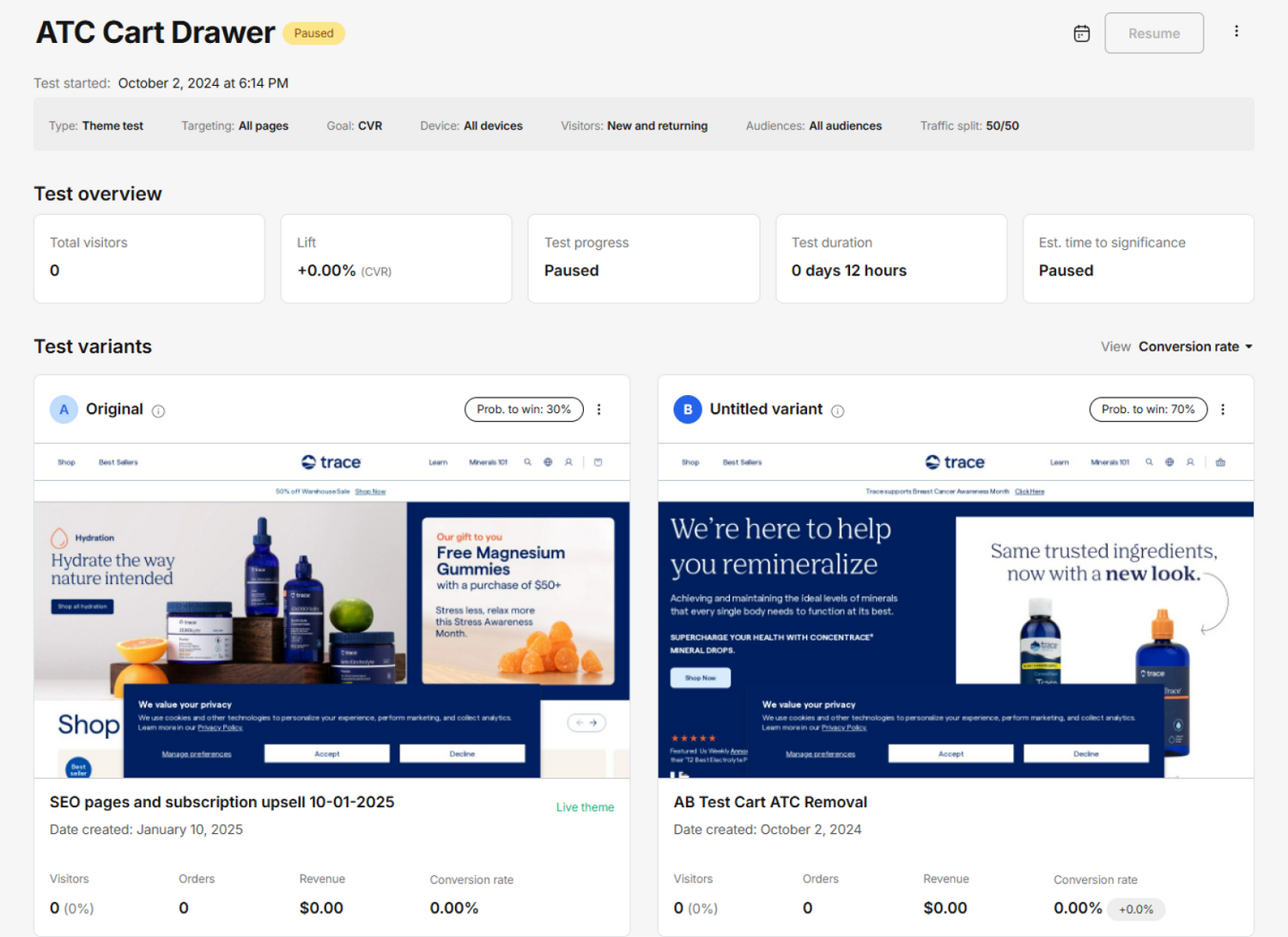
Task: Click the variant A circle badge
Action: tap(64, 410)
